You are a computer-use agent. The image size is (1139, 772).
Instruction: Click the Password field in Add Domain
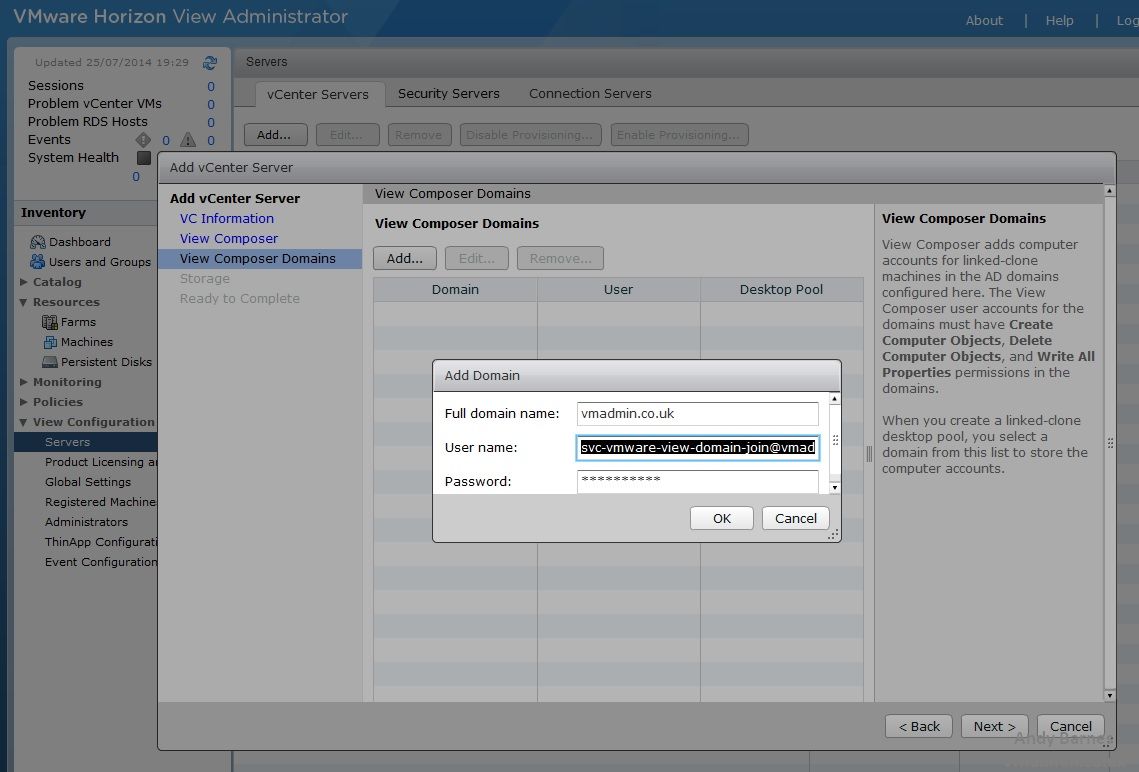click(x=697, y=481)
